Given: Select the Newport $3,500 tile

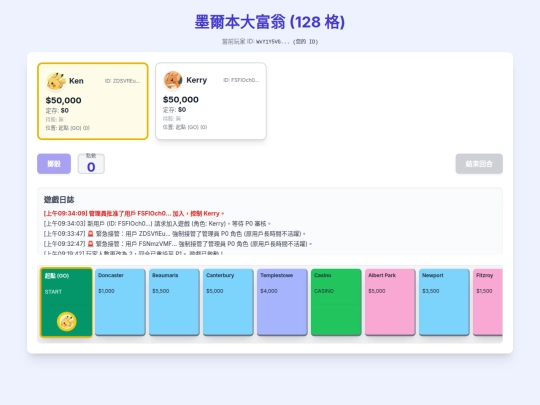Looking at the screenshot, I should (444, 302).
